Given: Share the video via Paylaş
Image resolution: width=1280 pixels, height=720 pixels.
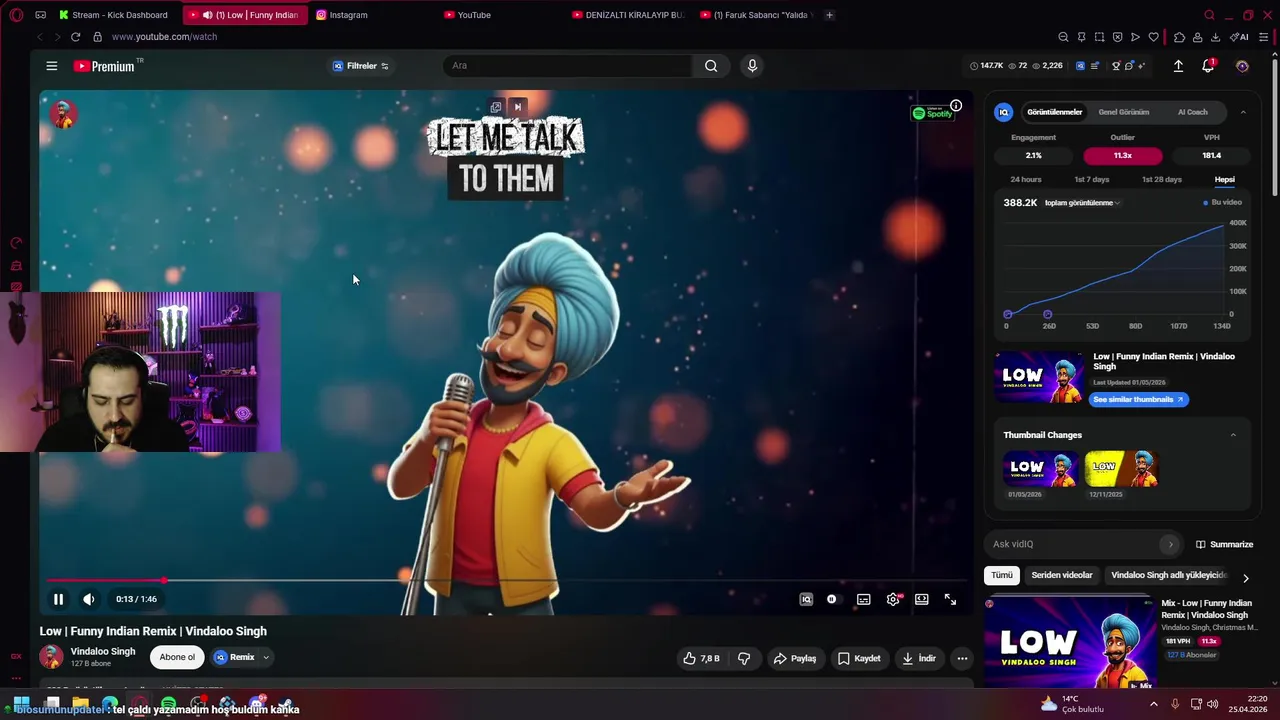Looking at the screenshot, I should pos(795,658).
